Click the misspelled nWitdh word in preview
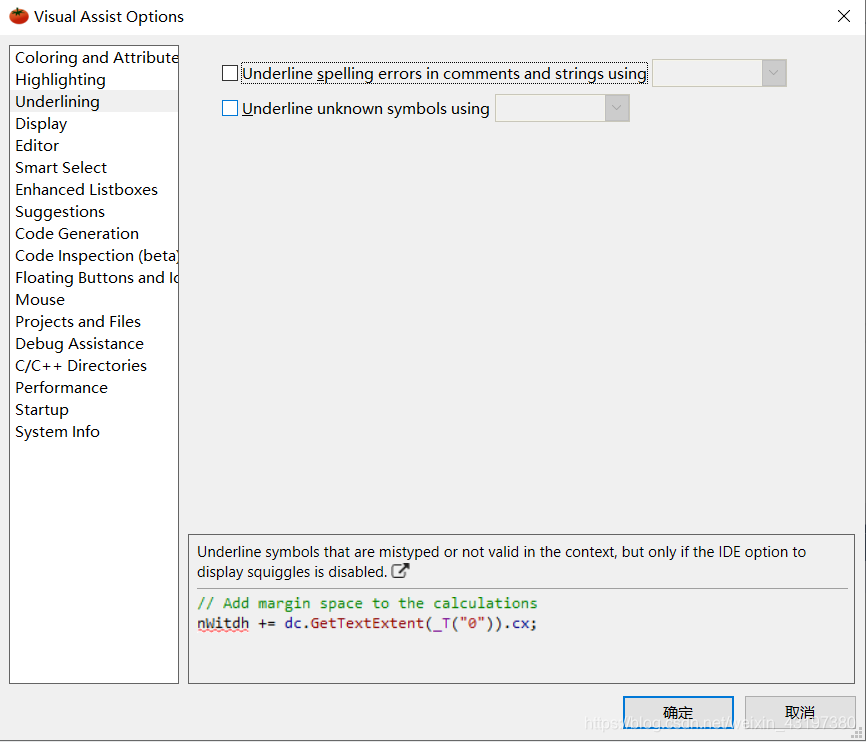The height and width of the screenshot is (742, 866). [223, 624]
